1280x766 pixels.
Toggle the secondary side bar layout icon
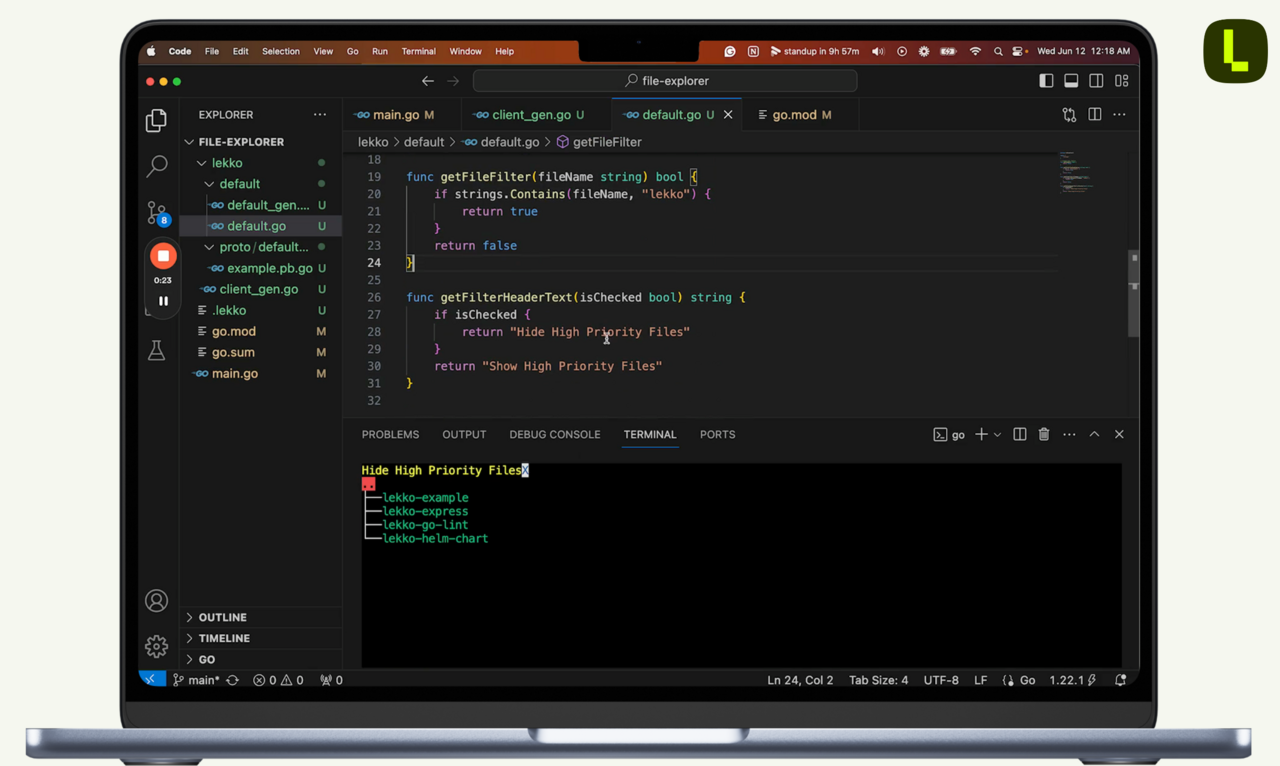tap(1096, 81)
